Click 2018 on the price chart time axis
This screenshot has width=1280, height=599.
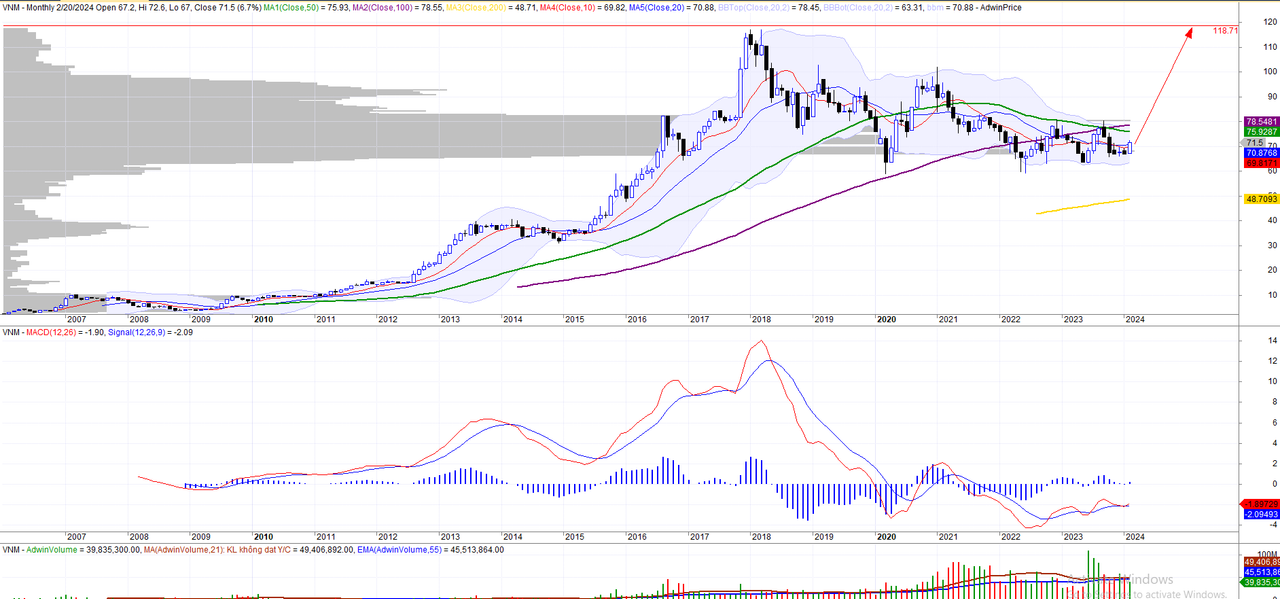pos(761,320)
